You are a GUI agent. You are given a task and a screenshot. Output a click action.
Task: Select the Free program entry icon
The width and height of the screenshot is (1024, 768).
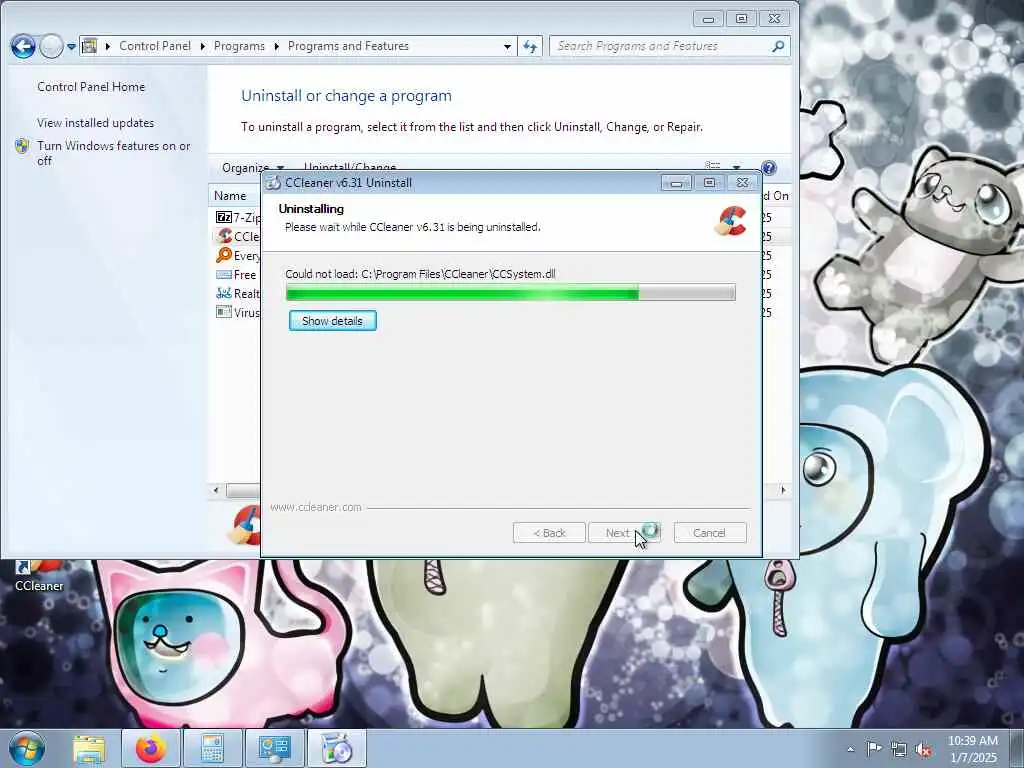click(223, 274)
